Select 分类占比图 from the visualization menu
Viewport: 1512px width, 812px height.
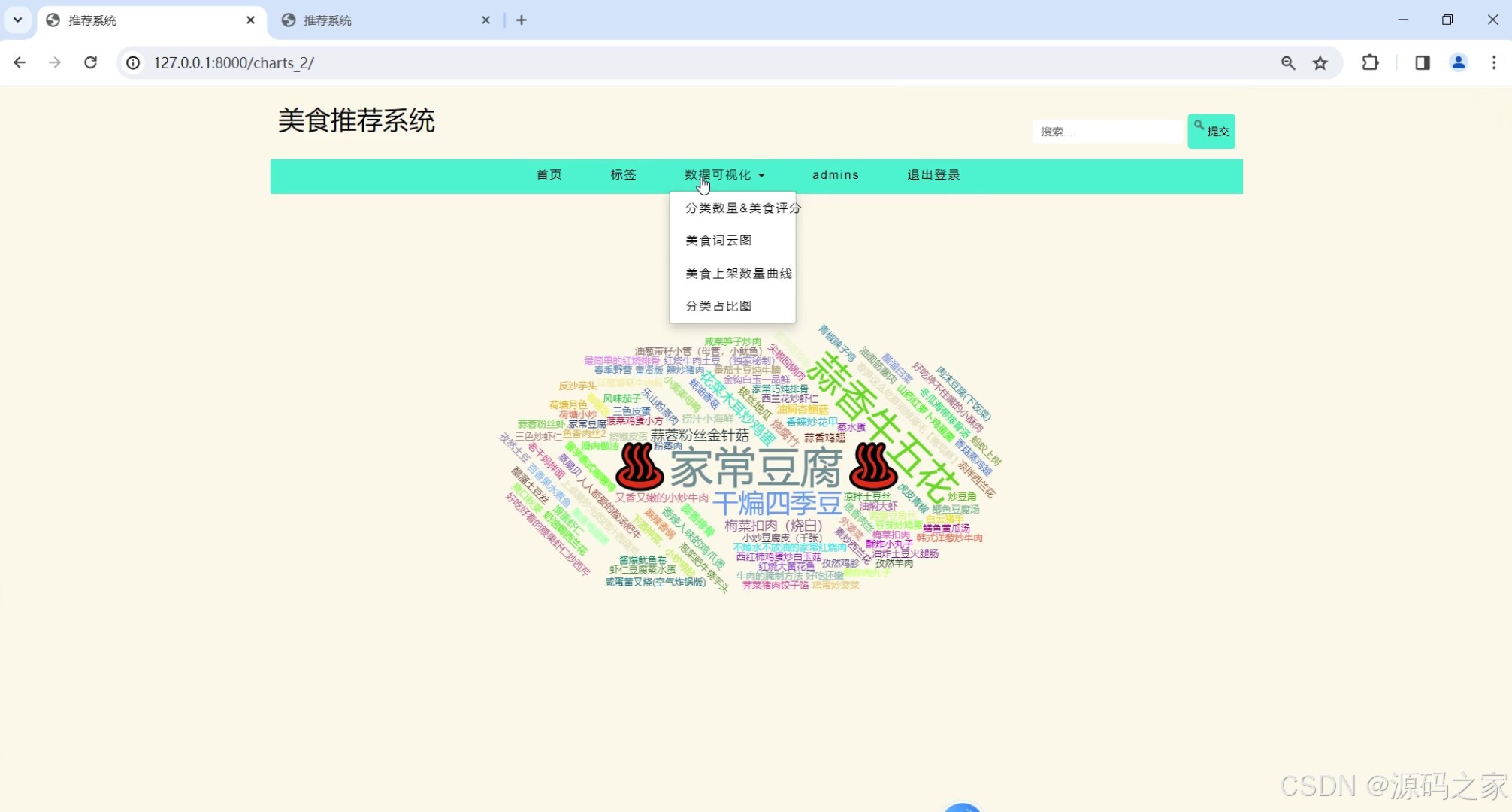[x=718, y=305]
